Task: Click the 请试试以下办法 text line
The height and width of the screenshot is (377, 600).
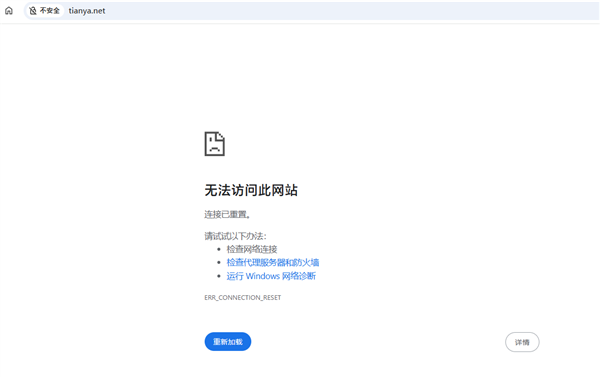Action: coord(235,236)
